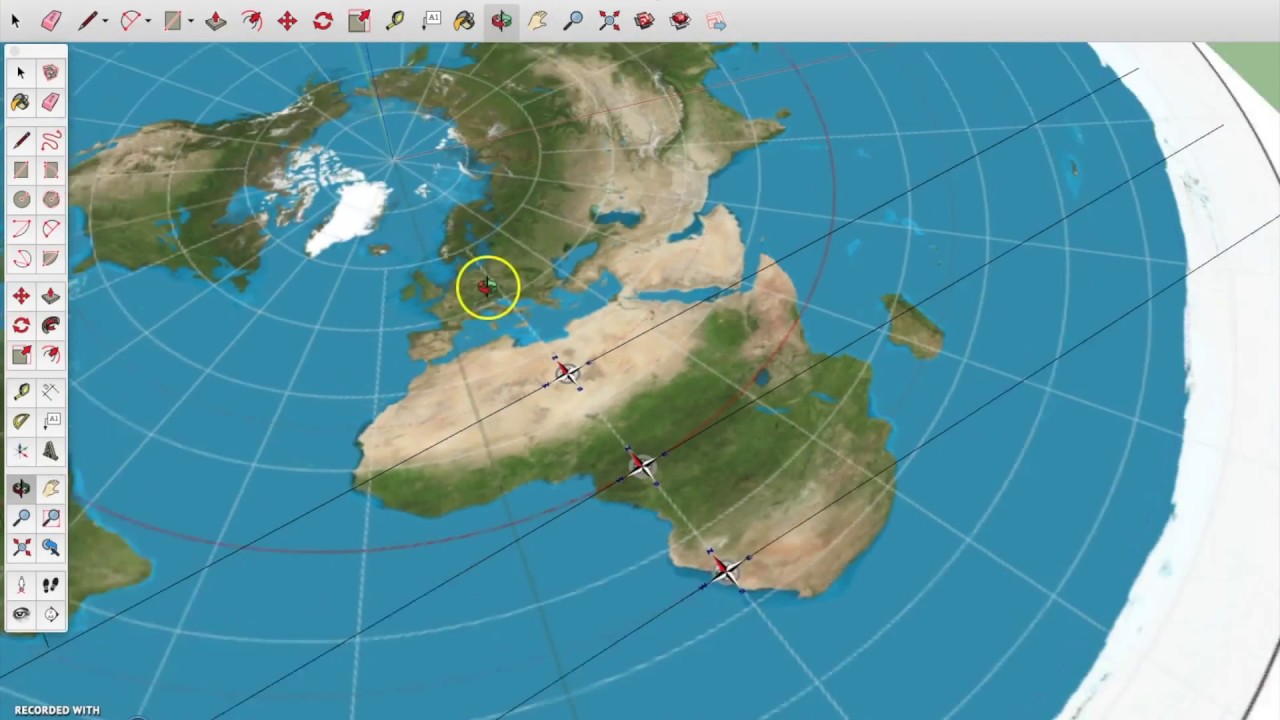Pick the Tape Measure tool in top toolbar
This screenshot has width=1280, height=720.
point(395,20)
